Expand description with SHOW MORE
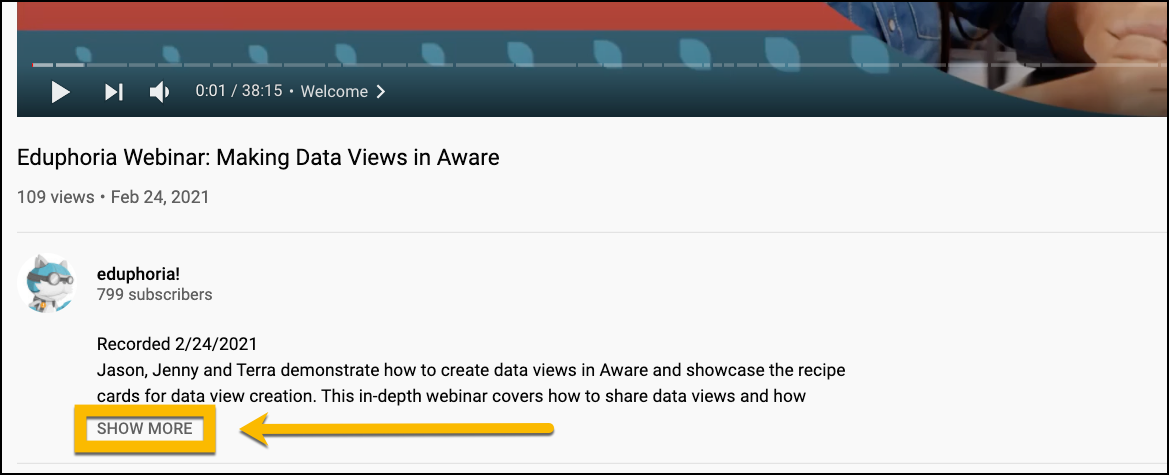This screenshot has height=475, width=1169. pyautogui.click(x=145, y=429)
